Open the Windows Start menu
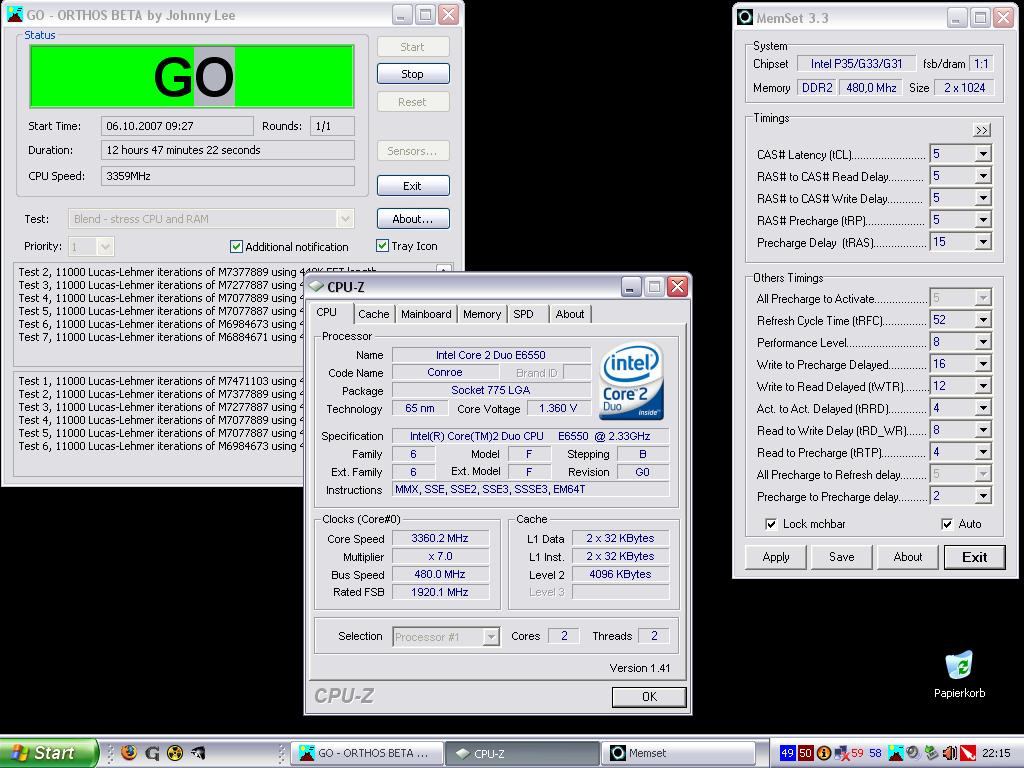The height and width of the screenshot is (768, 1024). tap(49, 753)
